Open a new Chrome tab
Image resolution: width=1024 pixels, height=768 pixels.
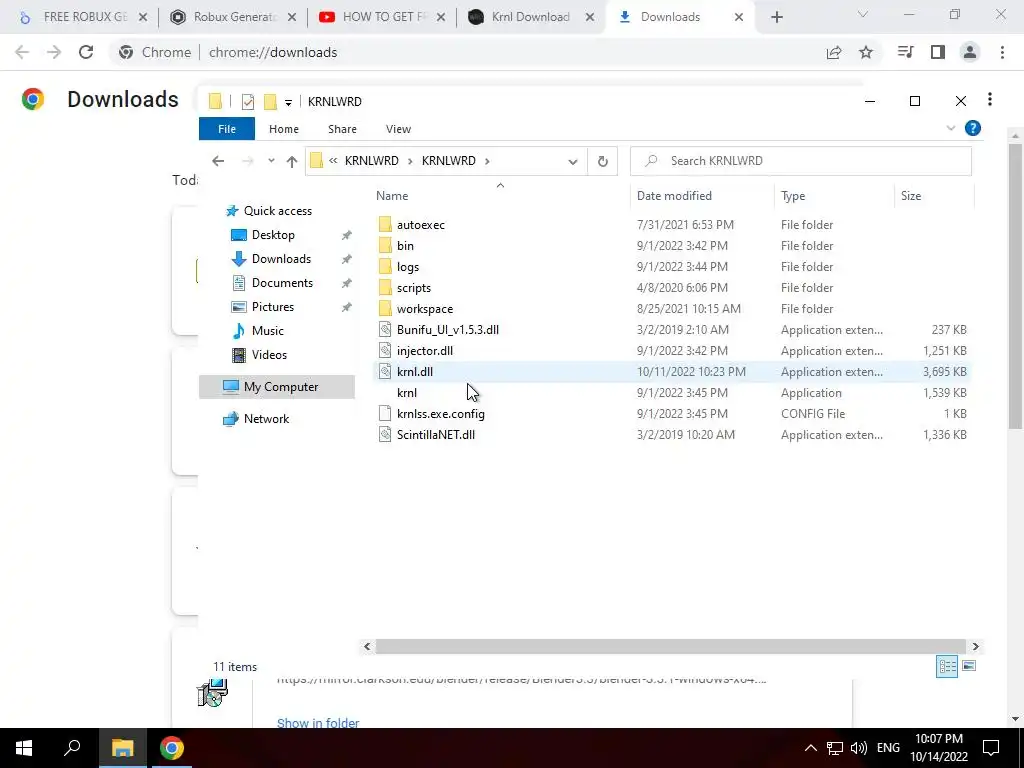click(x=776, y=18)
